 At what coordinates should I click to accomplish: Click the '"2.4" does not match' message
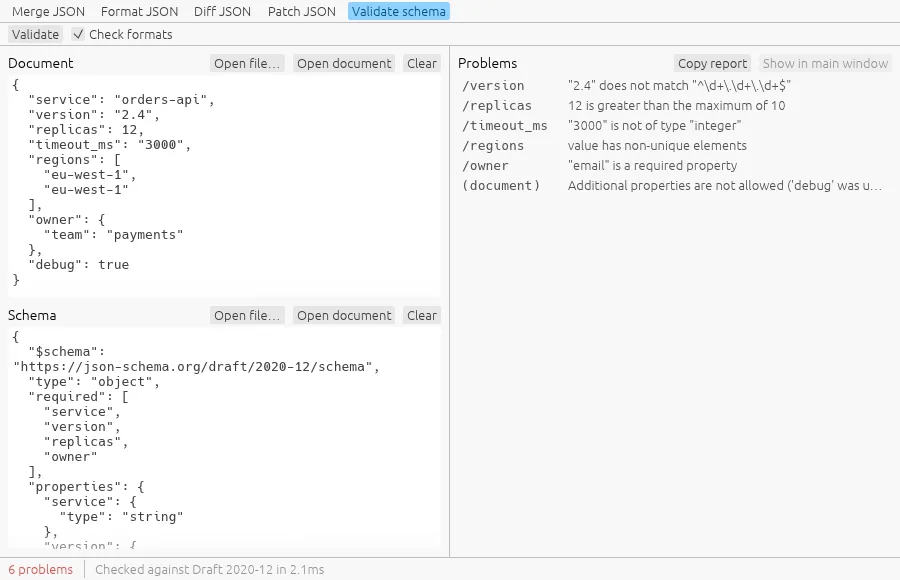pyautogui.click(x=679, y=86)
